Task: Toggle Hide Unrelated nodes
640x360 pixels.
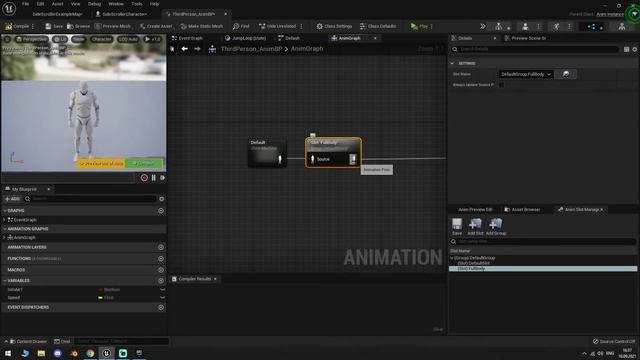Action: point(278,26)
